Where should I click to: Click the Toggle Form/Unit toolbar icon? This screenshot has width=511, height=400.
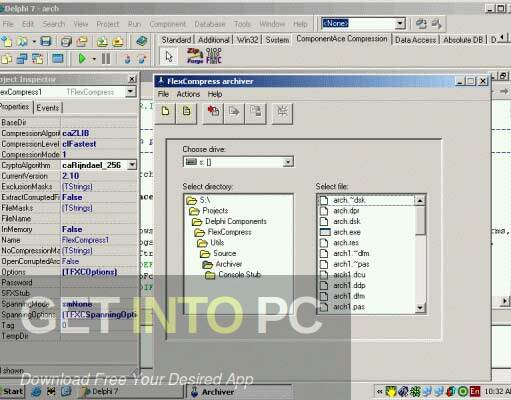(38, 59)
